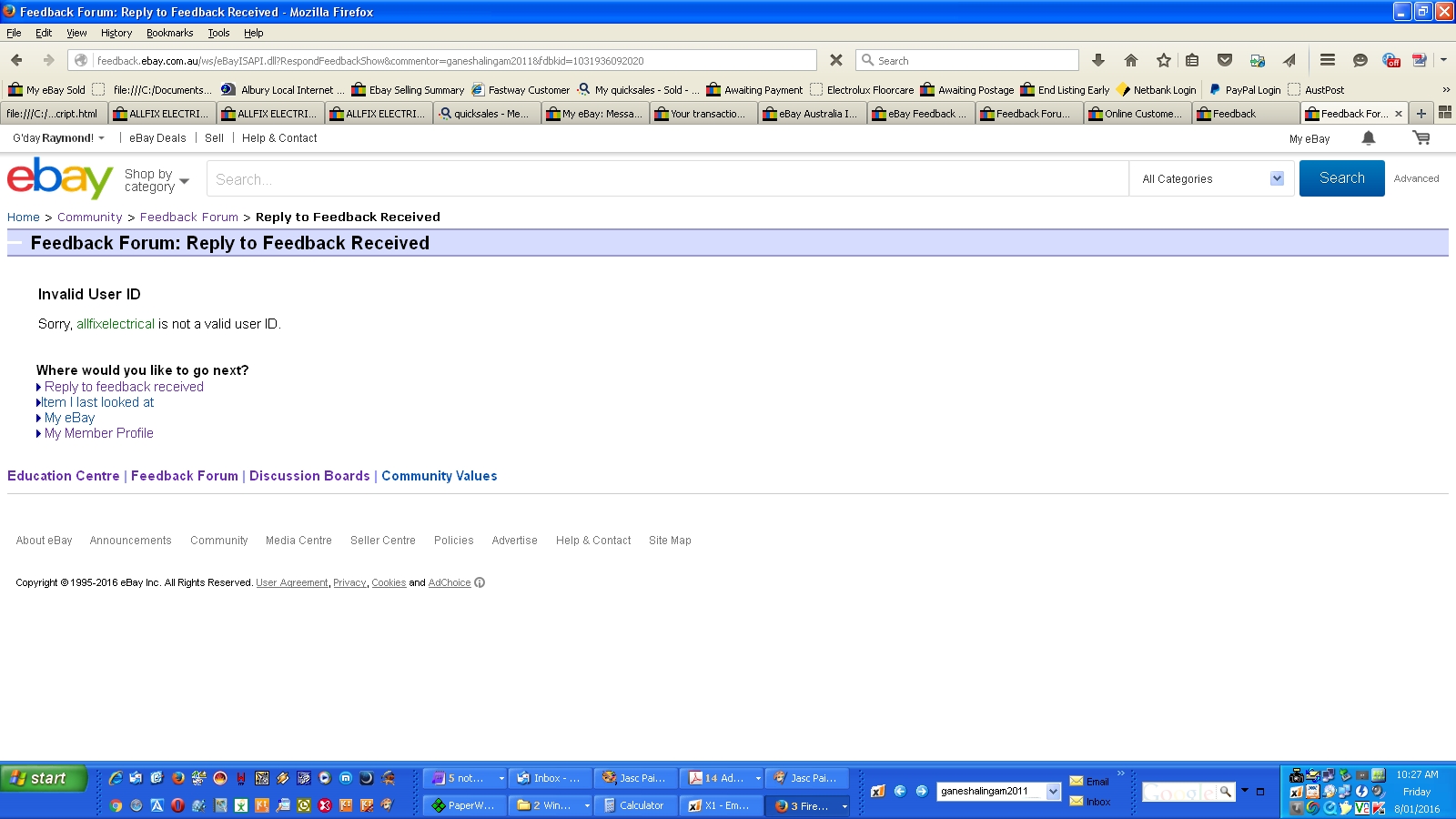Open eBay notifications bell icon
This screenshot has width=1456, height=819.
[x=1368, y=138]
